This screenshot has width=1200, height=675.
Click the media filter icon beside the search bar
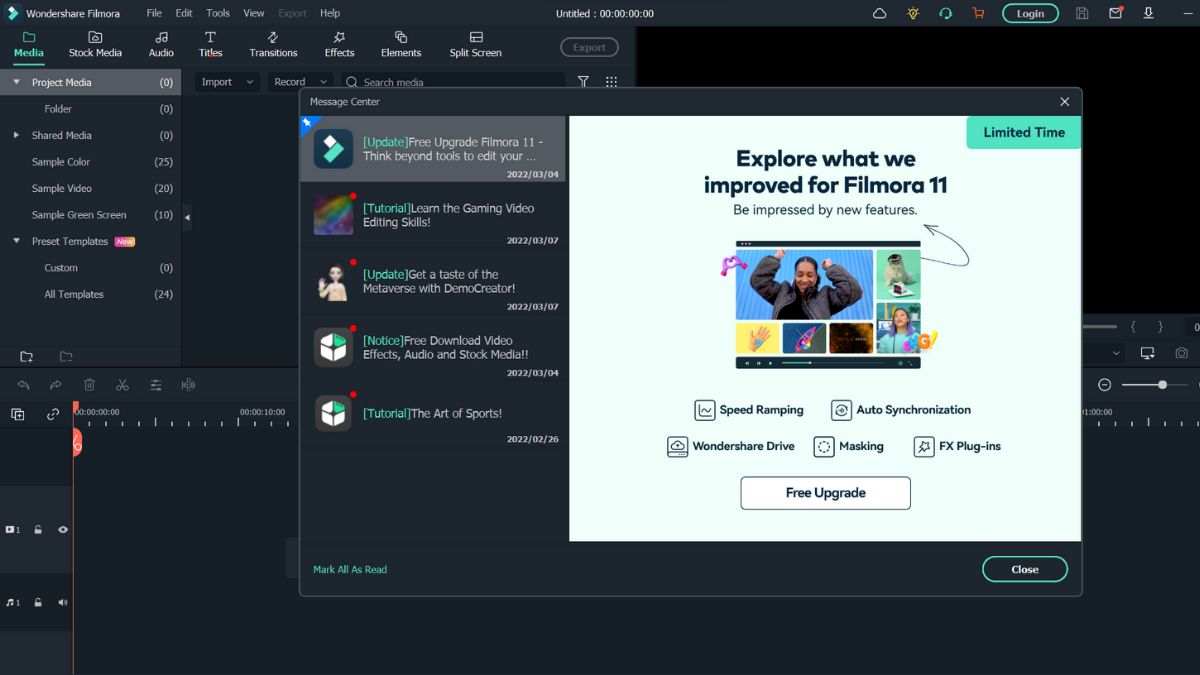(583, 82)
